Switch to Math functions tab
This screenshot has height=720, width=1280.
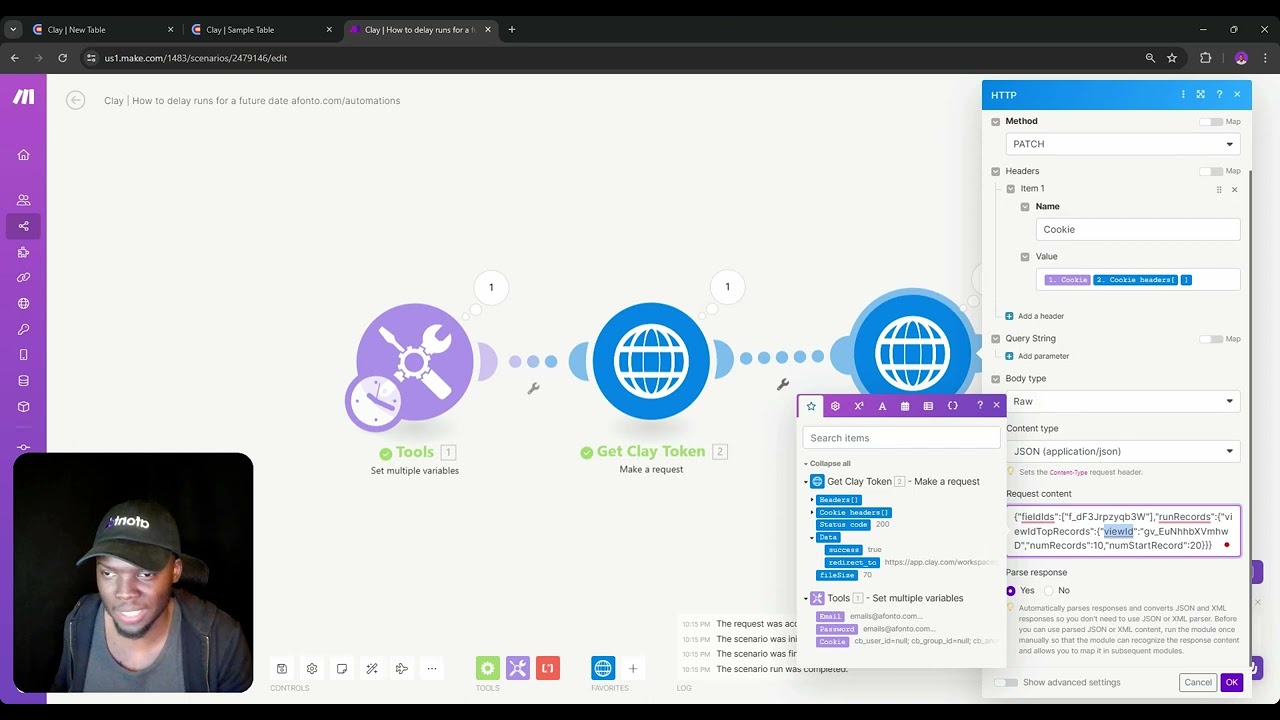pos(858,406)
